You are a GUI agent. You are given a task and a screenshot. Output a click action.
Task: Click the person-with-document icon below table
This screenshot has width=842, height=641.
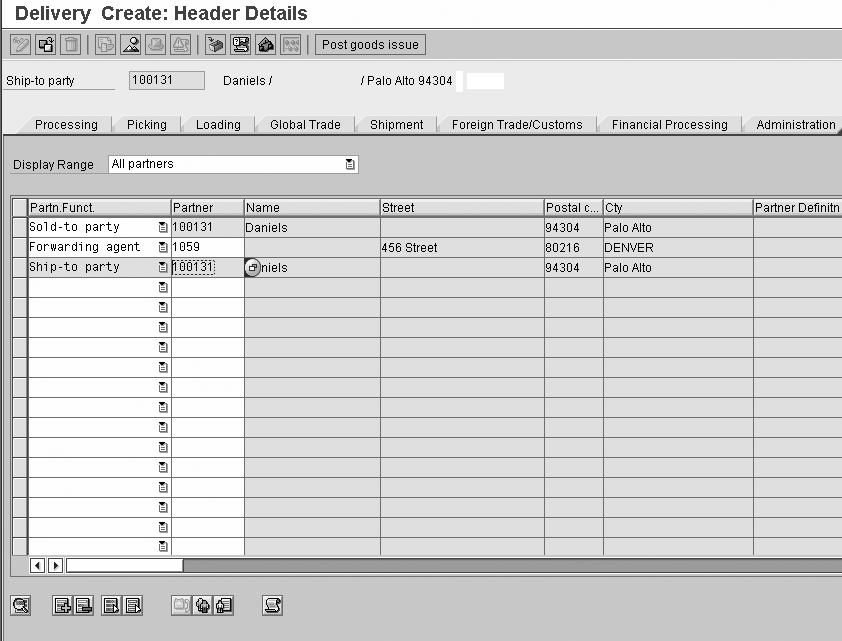(223, 606)
